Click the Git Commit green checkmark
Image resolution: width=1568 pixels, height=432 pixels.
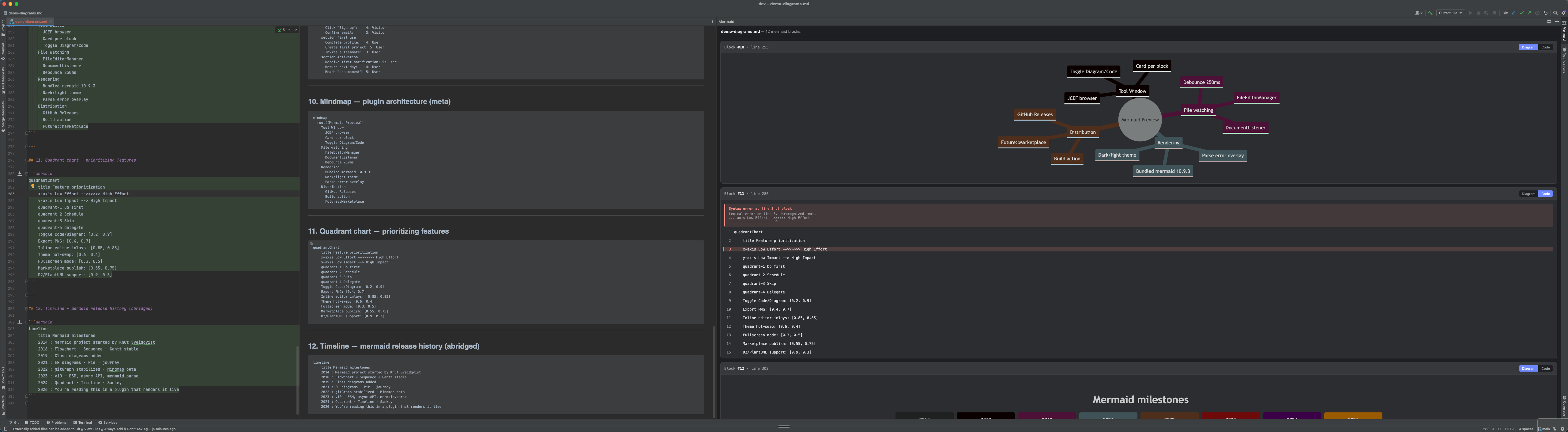click(x=1521, y=13)
